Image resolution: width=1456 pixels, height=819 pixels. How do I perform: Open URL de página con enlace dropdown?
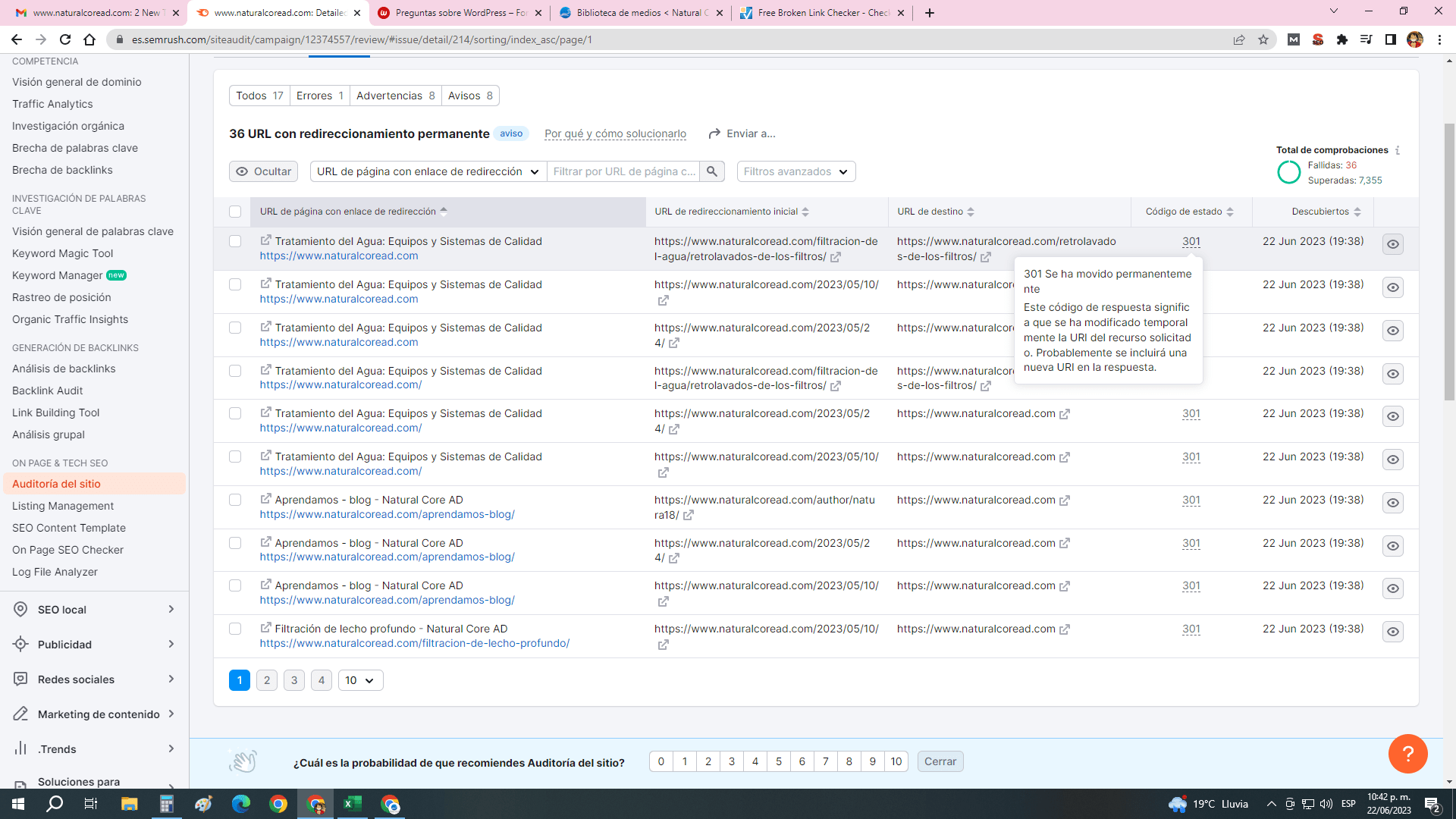428,171
